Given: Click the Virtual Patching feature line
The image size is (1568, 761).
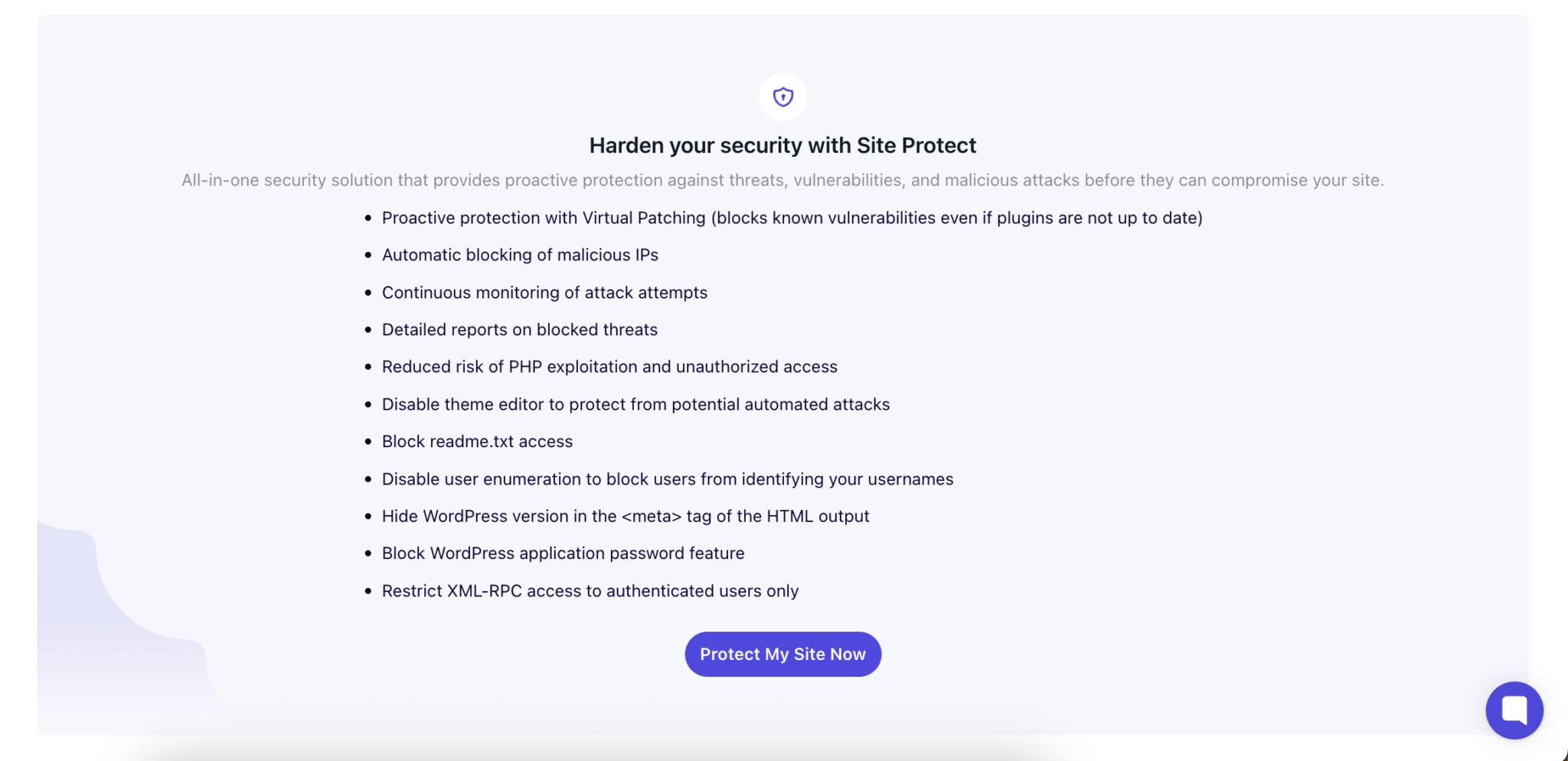Looking at the screenshot, I should click(x=792, y=218).
